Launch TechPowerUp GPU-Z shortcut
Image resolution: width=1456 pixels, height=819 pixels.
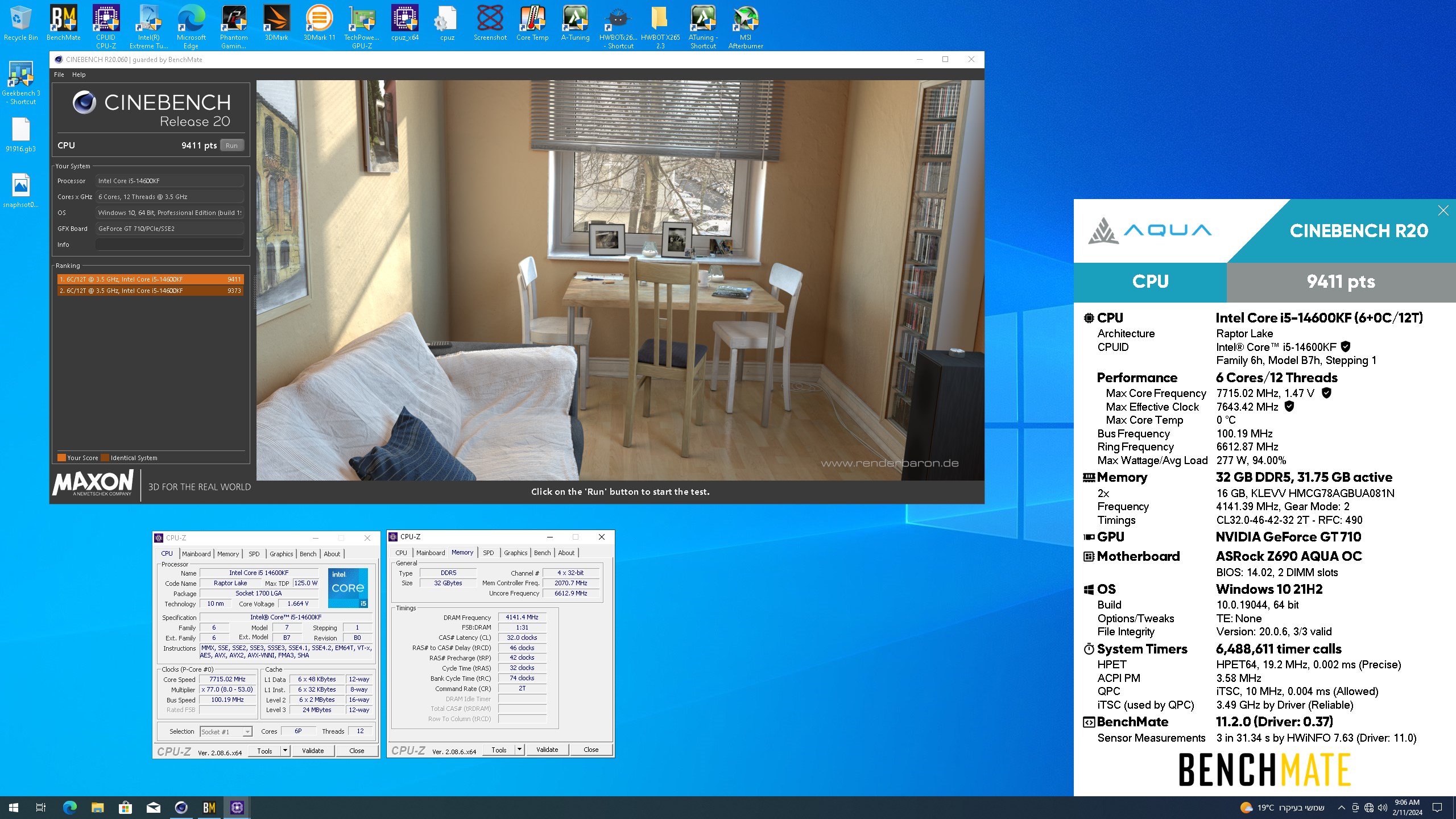point(362,27)
